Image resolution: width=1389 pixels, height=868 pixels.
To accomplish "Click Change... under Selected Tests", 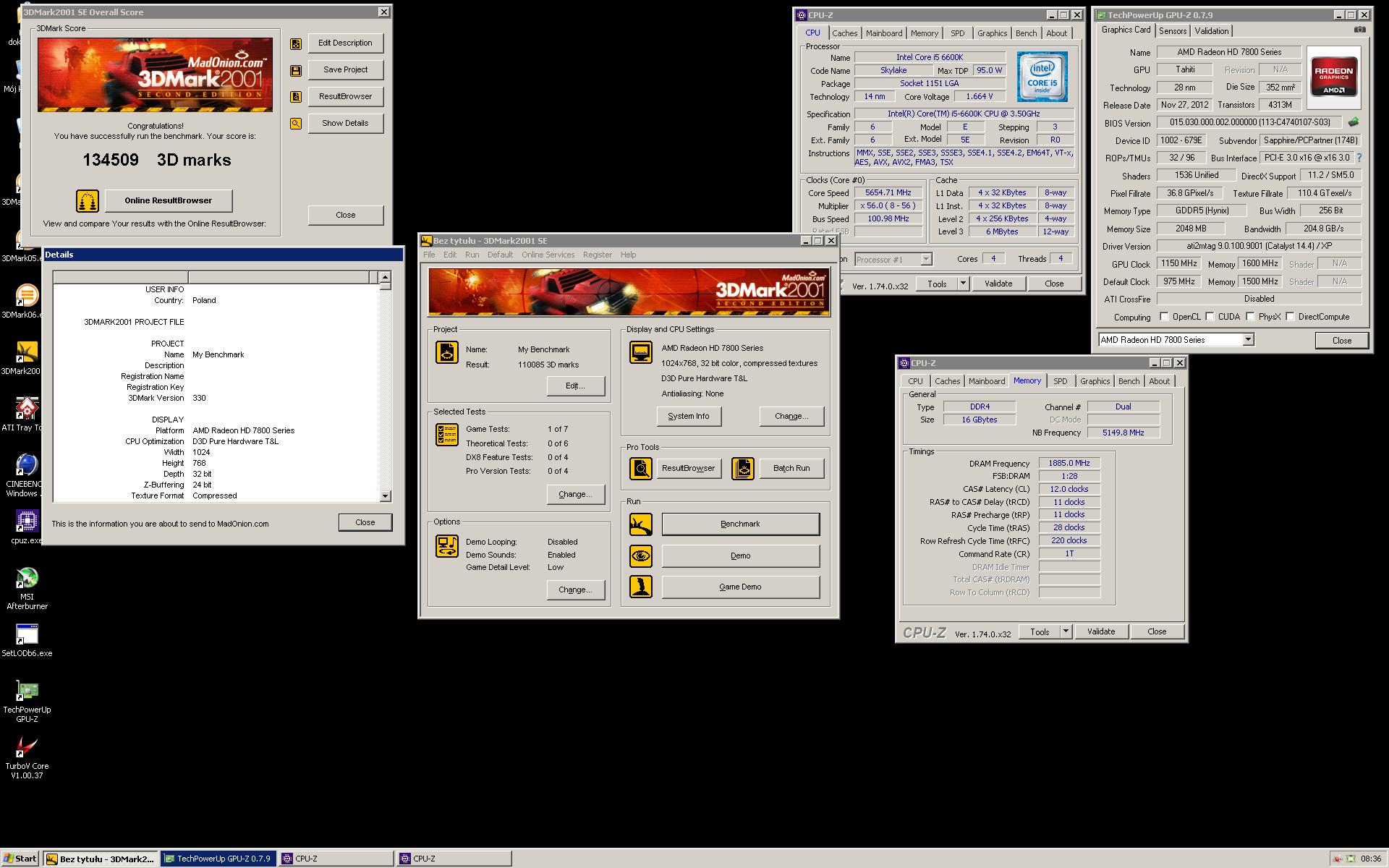I will pos(576,495).
